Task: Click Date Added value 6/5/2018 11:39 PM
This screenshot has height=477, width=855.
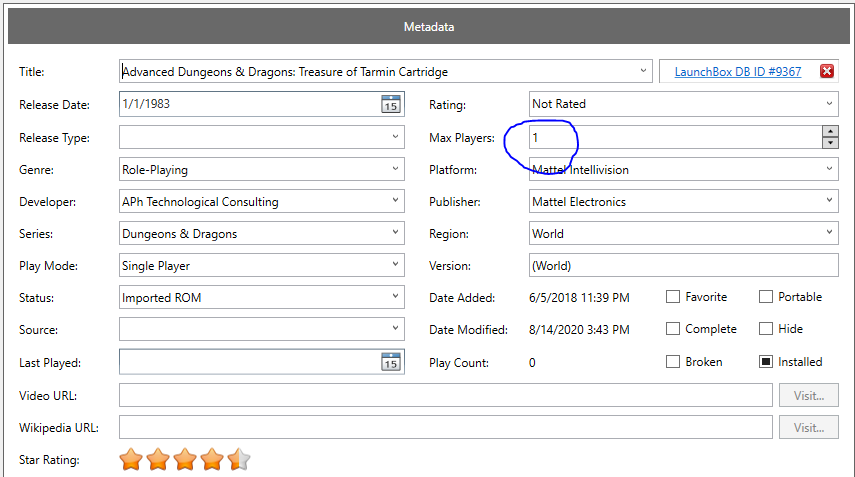Action: click(x=579, y=298)
